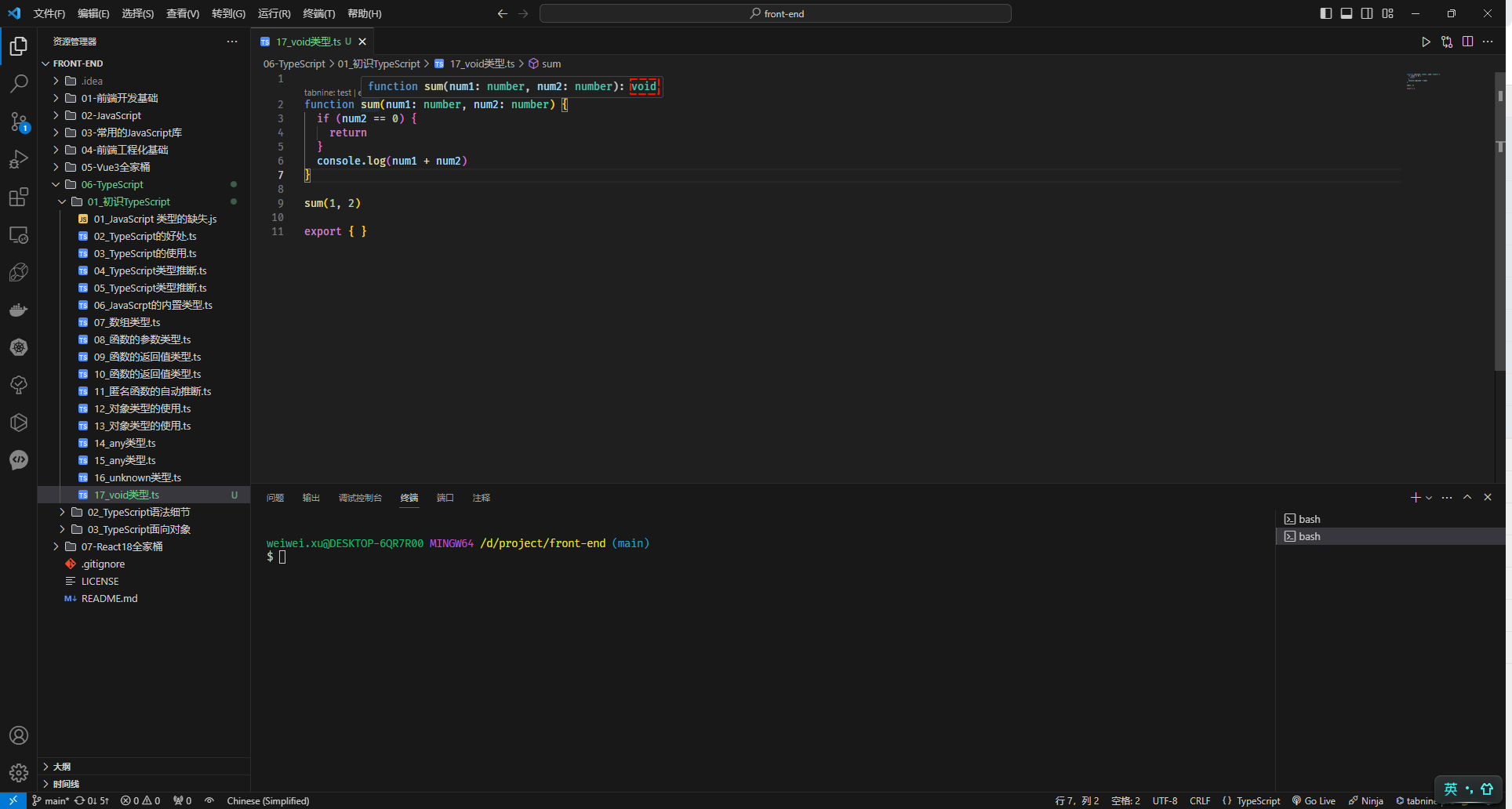Screen dimensions: 1512x809
Task: Open 16_unknown类型.ts in the explorer
Action: tap(137, 477)
